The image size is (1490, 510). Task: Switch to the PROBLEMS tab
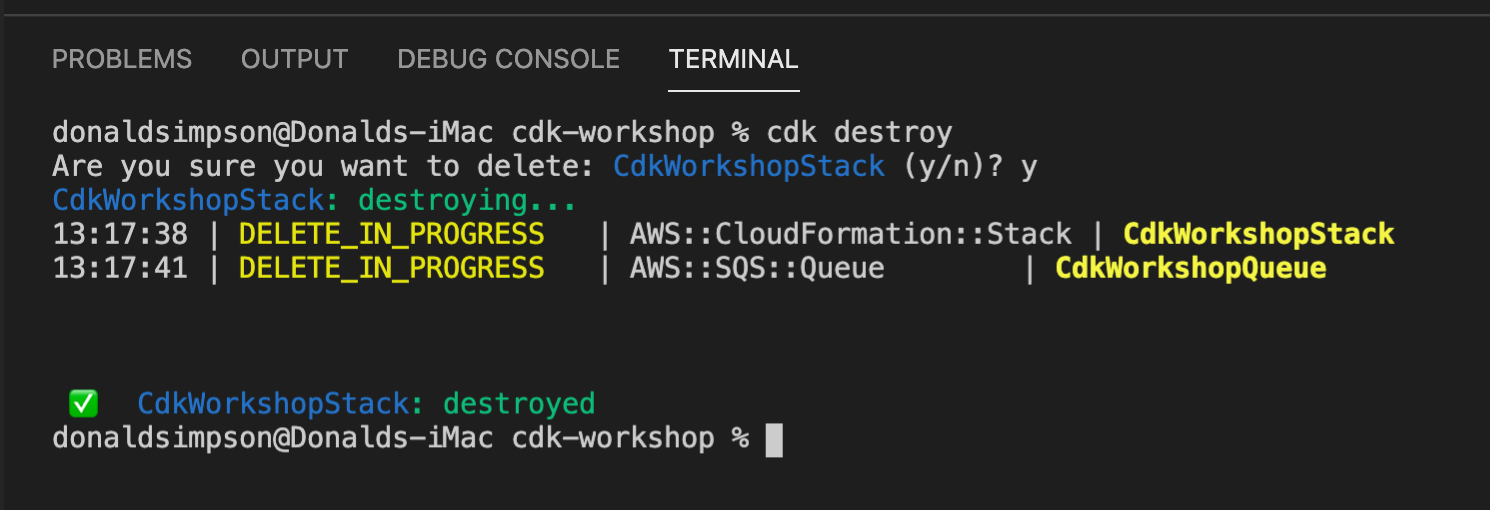[x=122, y=60]
